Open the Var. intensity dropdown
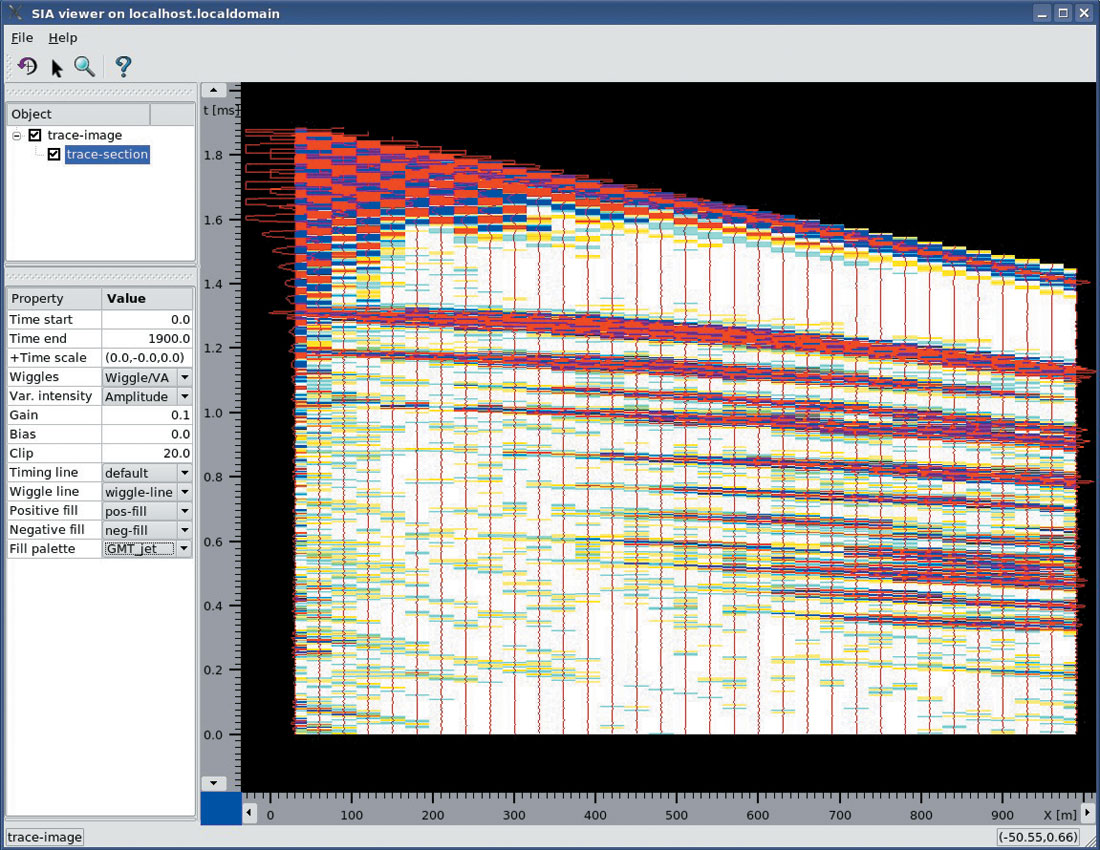1100x850 pixels. (147, 396)
